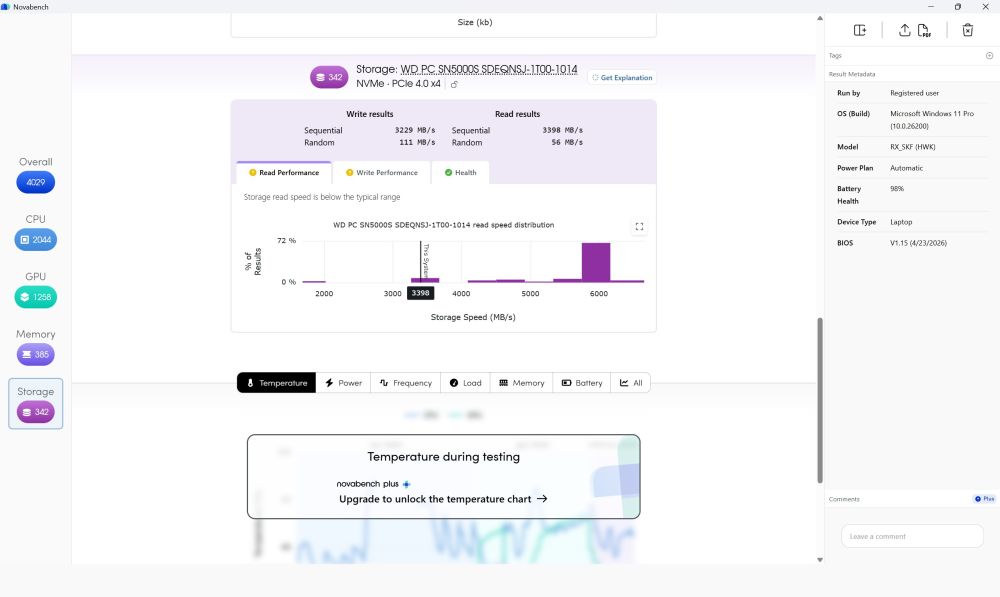Image resolution: width=1000 pixels, height=597 pixels.
Task: Select the Power chart tab
Action: click(343, 383)
